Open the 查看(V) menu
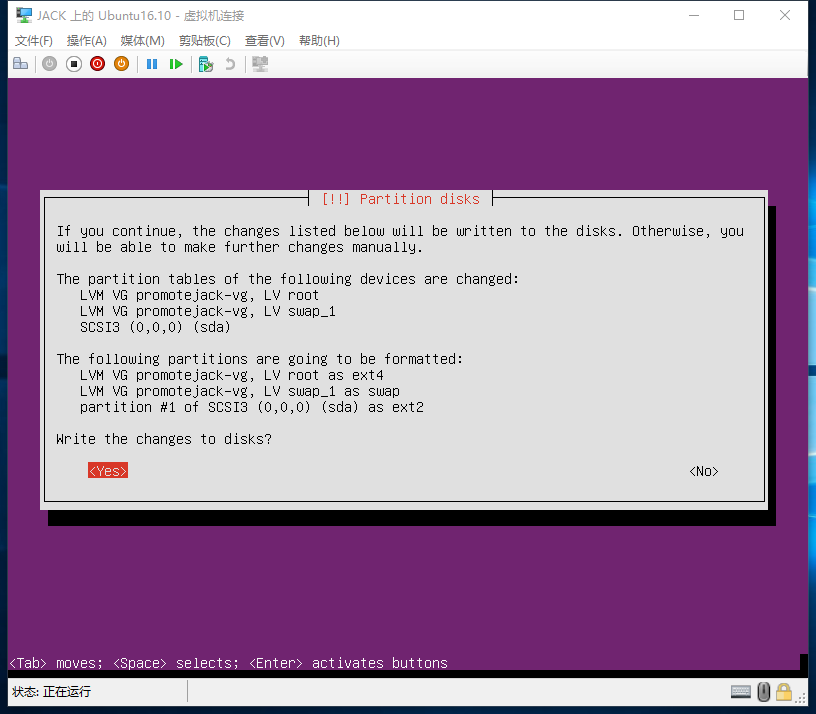Image resolution: width=816 pixels, height=714 pixels. click(265, 41)
